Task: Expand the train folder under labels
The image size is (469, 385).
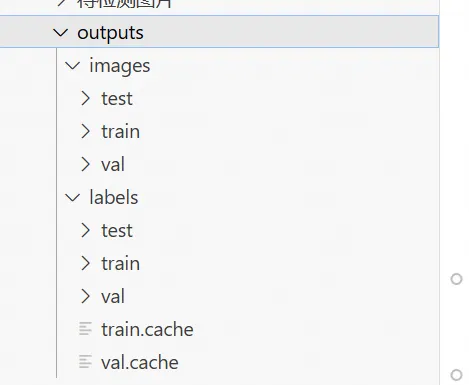Action: (x=86, y=263)
